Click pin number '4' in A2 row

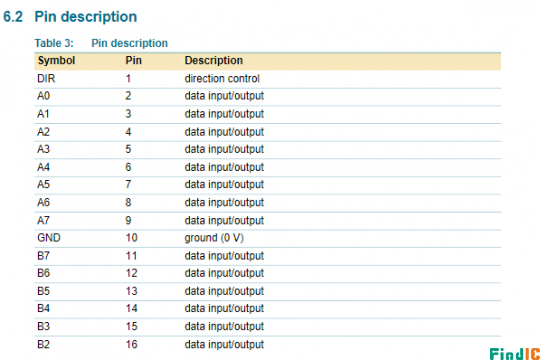coord(128,132)
